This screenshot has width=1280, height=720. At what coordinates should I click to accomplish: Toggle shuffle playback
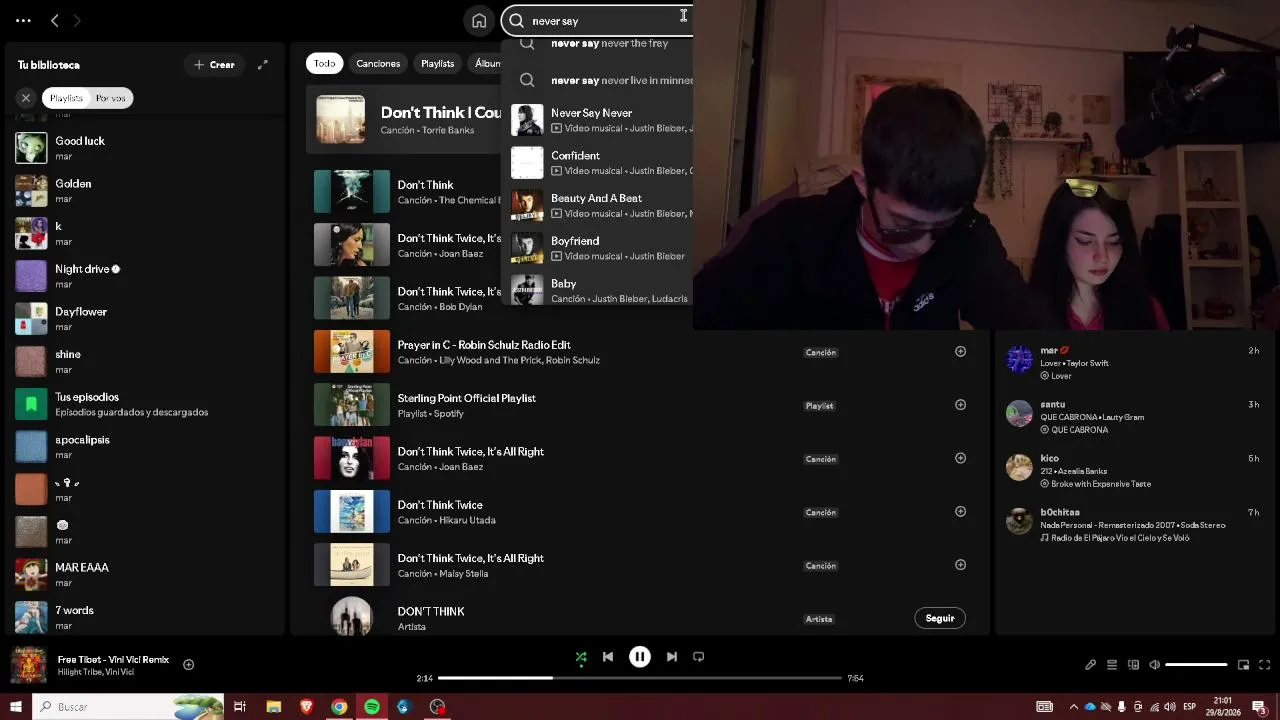click(581, 657)
